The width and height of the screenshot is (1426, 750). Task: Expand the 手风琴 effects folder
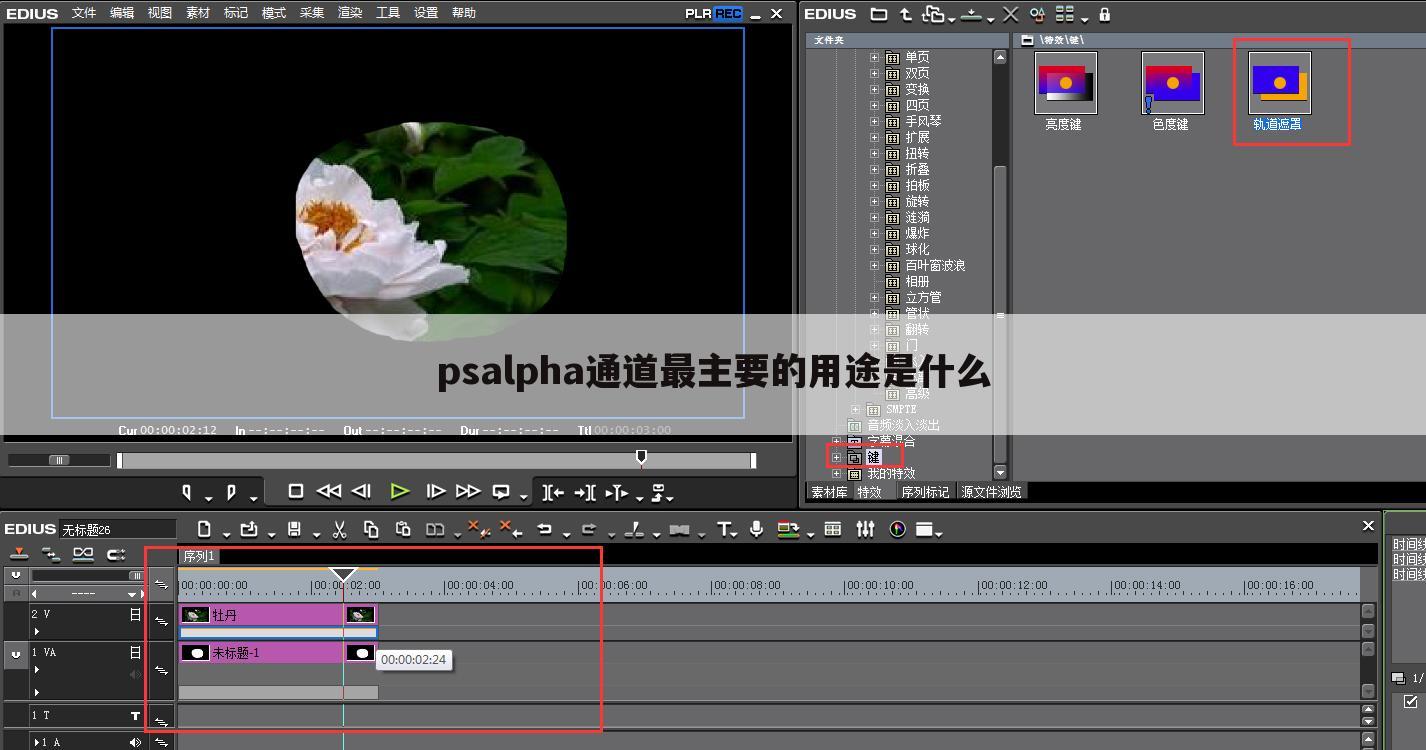[874, 121]
